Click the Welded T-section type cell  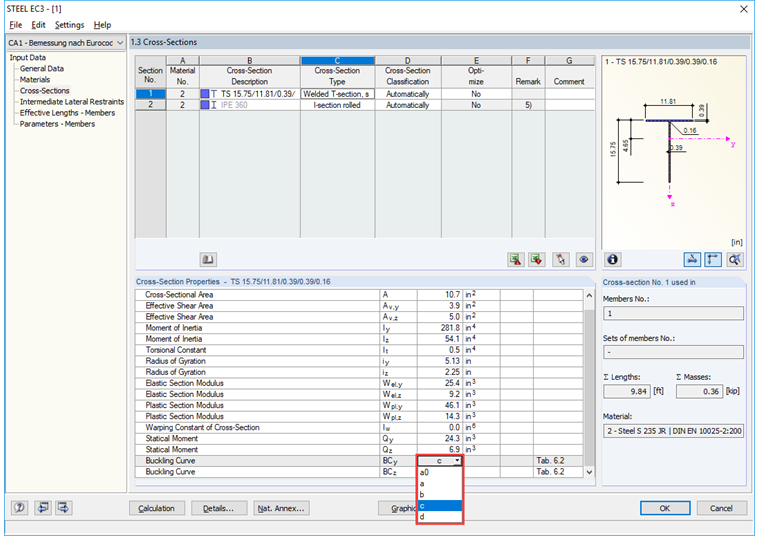tap(337, 94)
